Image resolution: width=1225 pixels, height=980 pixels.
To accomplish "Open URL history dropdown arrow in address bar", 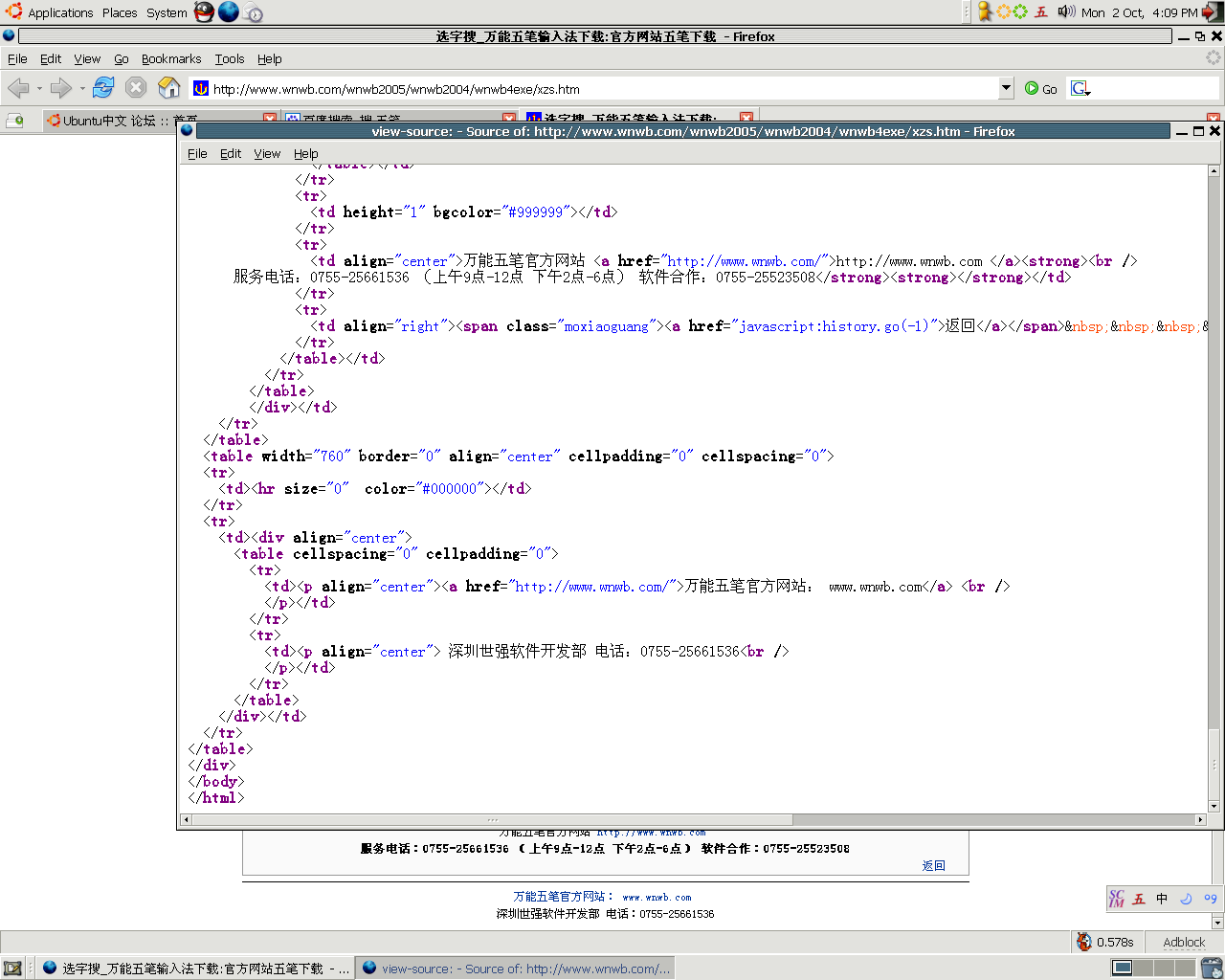I will point(1006,88).
